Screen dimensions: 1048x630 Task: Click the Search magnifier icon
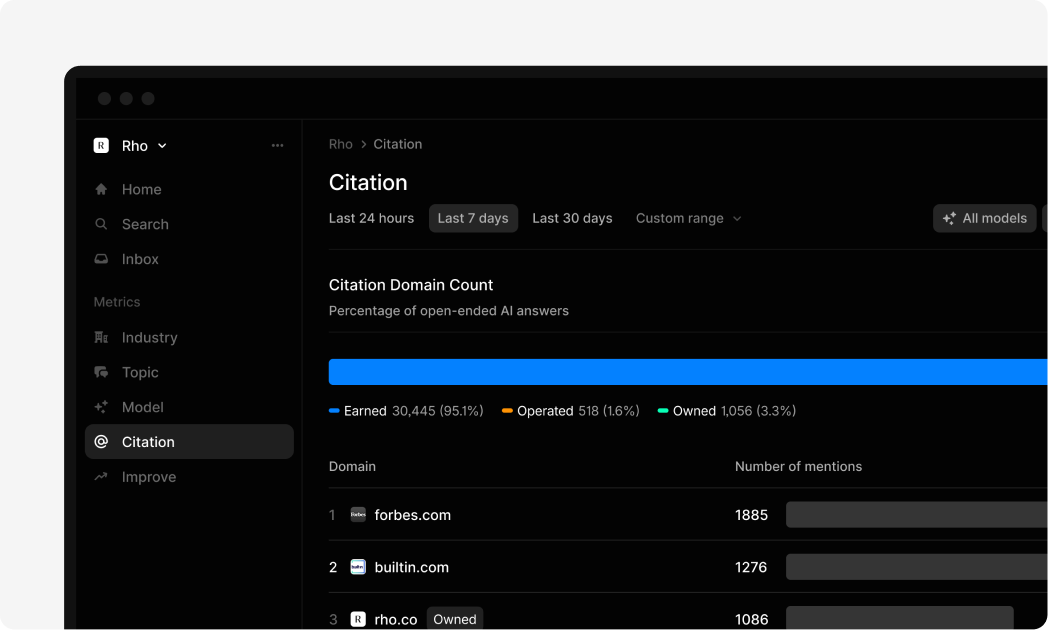coord(101,224)
